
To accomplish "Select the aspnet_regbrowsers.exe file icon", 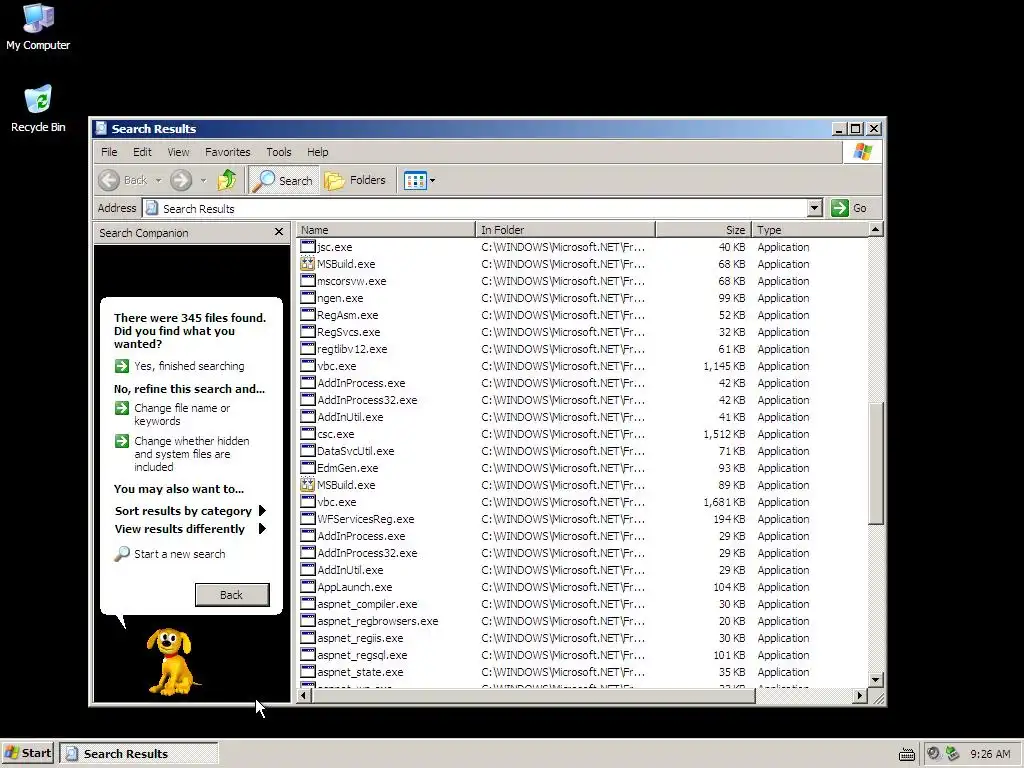I will (308, 620).
